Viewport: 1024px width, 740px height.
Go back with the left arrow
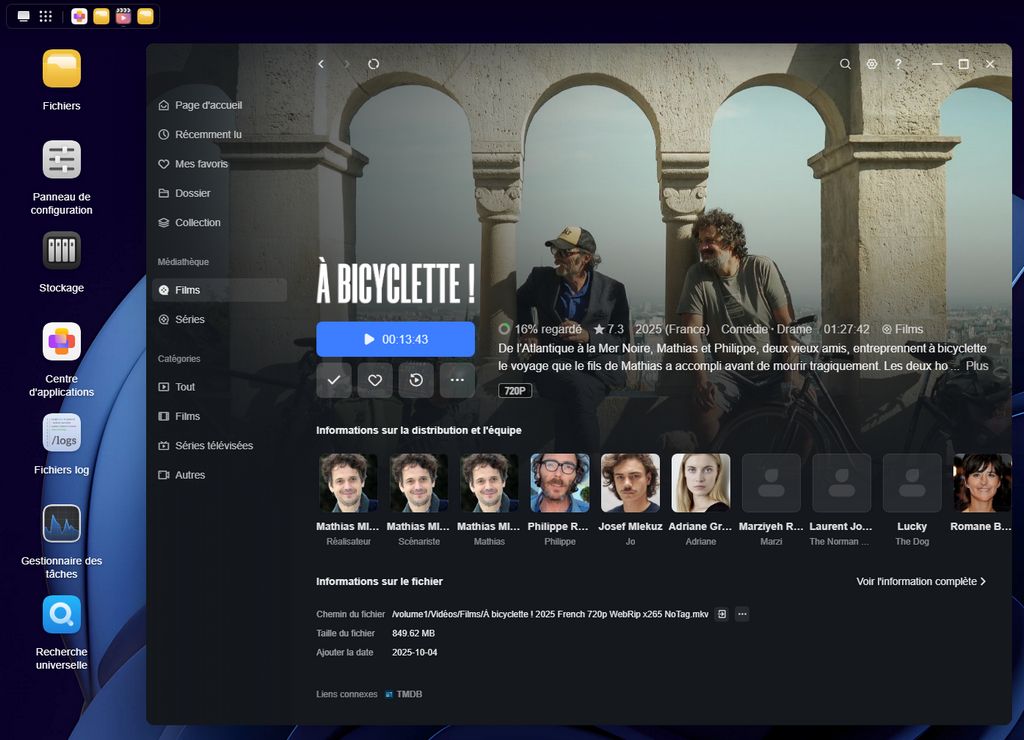pos(321,64)
